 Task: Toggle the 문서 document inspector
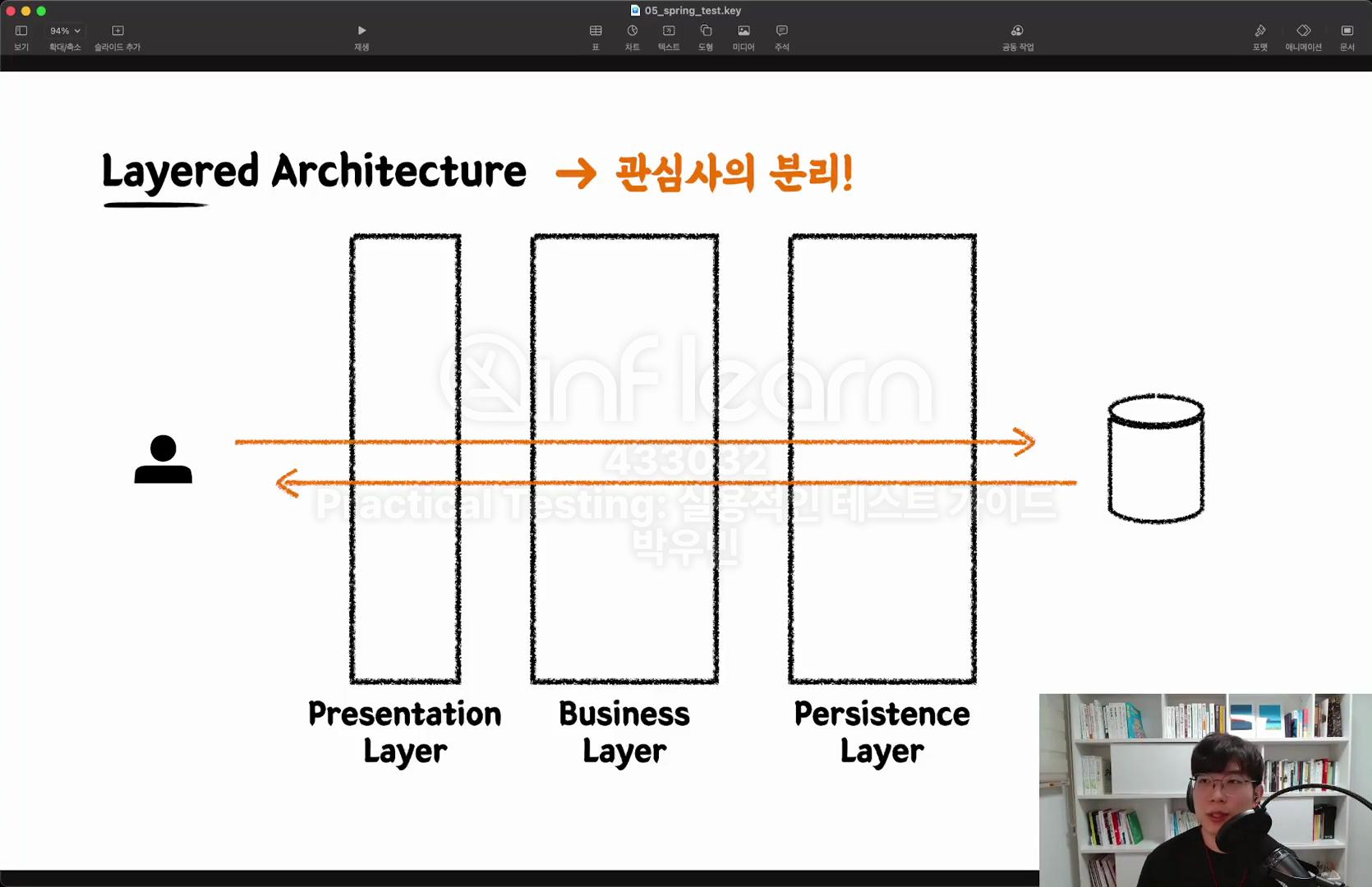pyautogui.click(x=1347, y=37)
